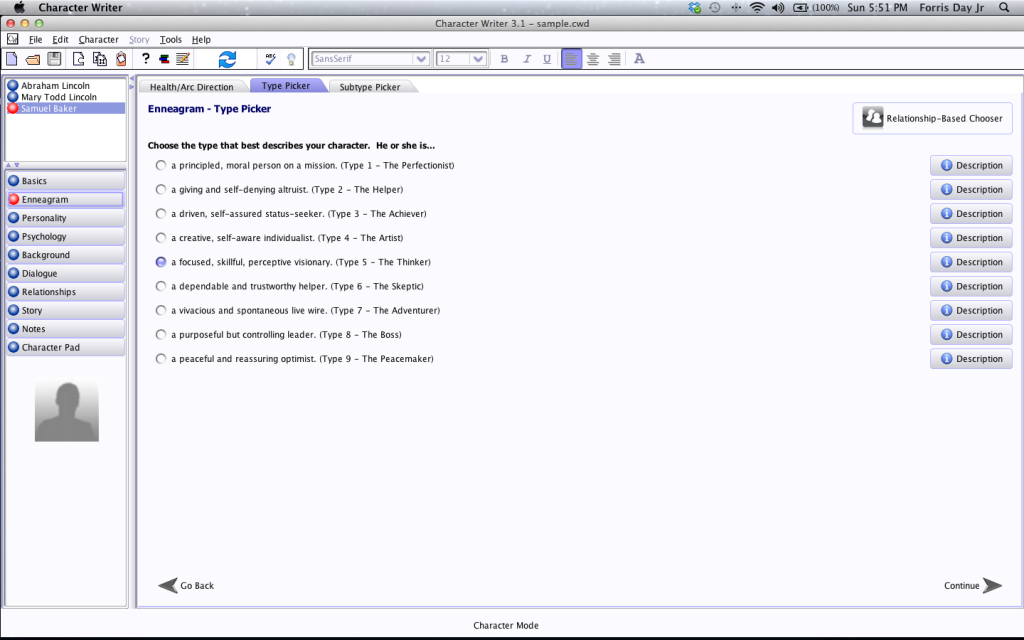This screenshot has width=1024, height=640.
Task: Open the Background section
Action: click(x=65, y=255)
